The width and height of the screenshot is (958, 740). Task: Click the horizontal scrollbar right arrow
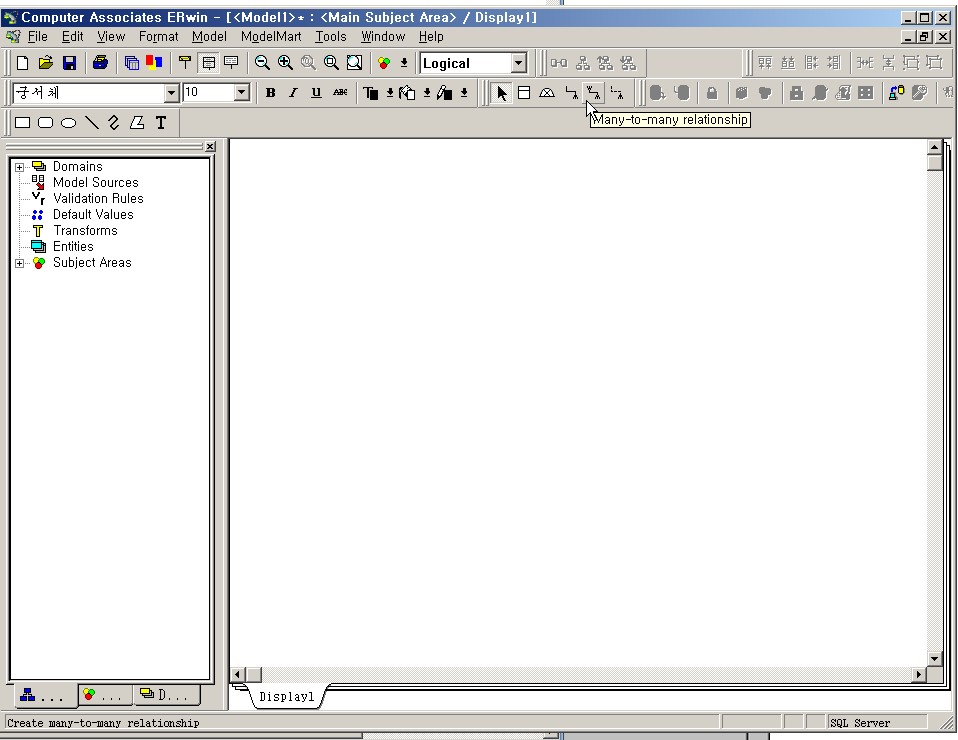click(918, 675)
